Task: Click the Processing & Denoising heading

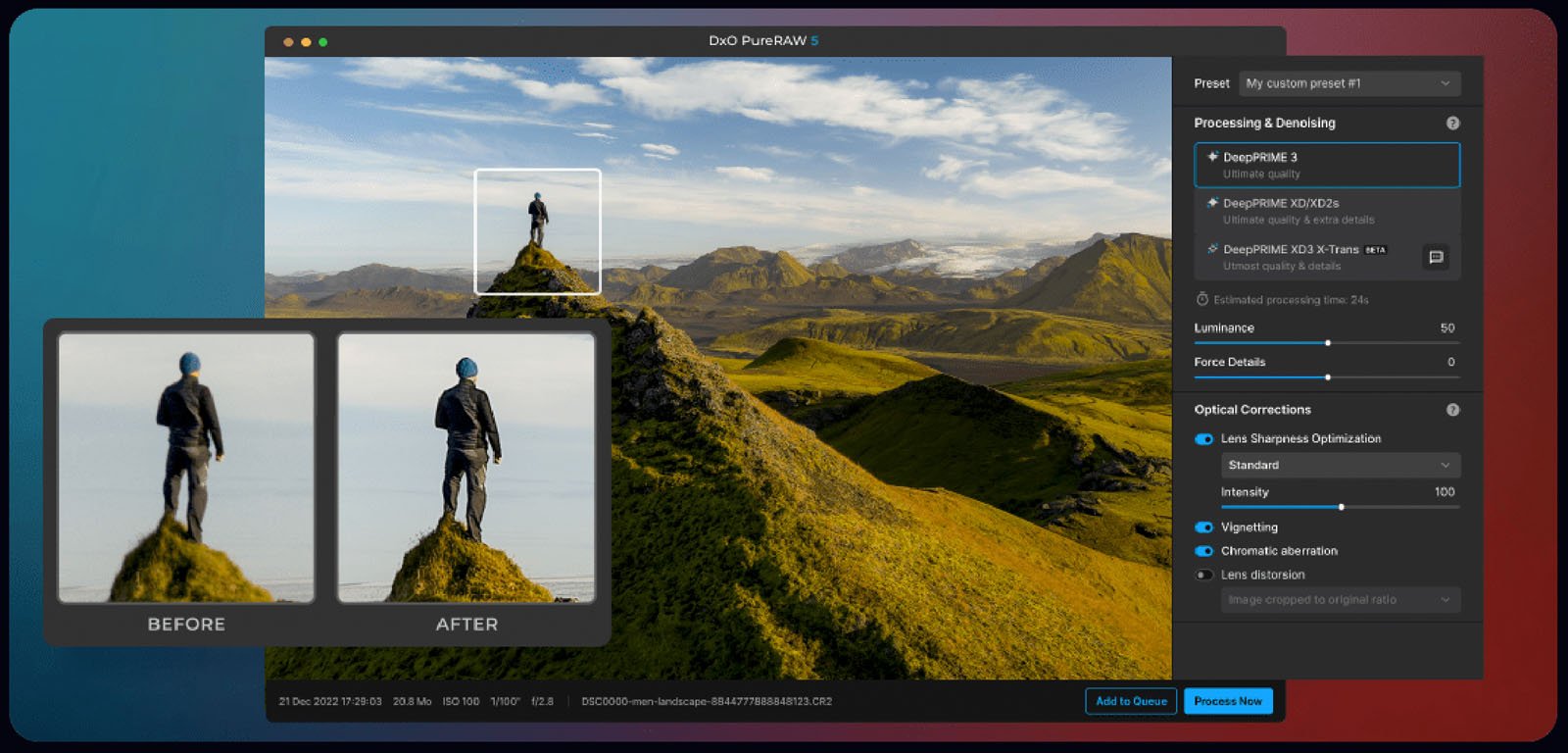Action: click(x=1264, y=123)
